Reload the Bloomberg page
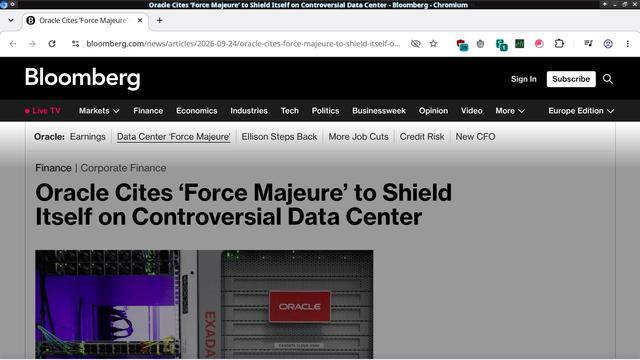640x360 pixels. pos(52,44)
